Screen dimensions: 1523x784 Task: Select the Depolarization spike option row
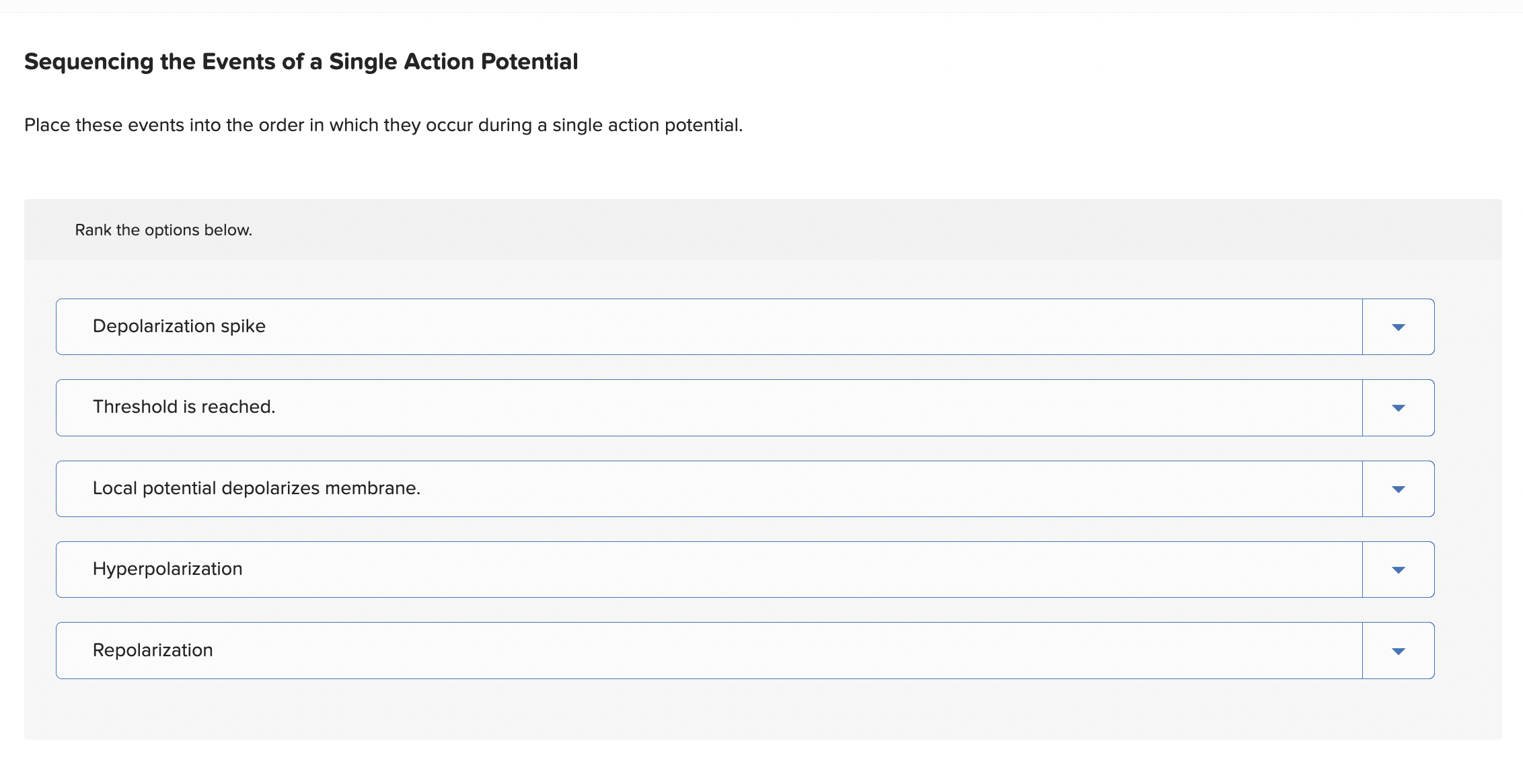click(x=673, y=326)
